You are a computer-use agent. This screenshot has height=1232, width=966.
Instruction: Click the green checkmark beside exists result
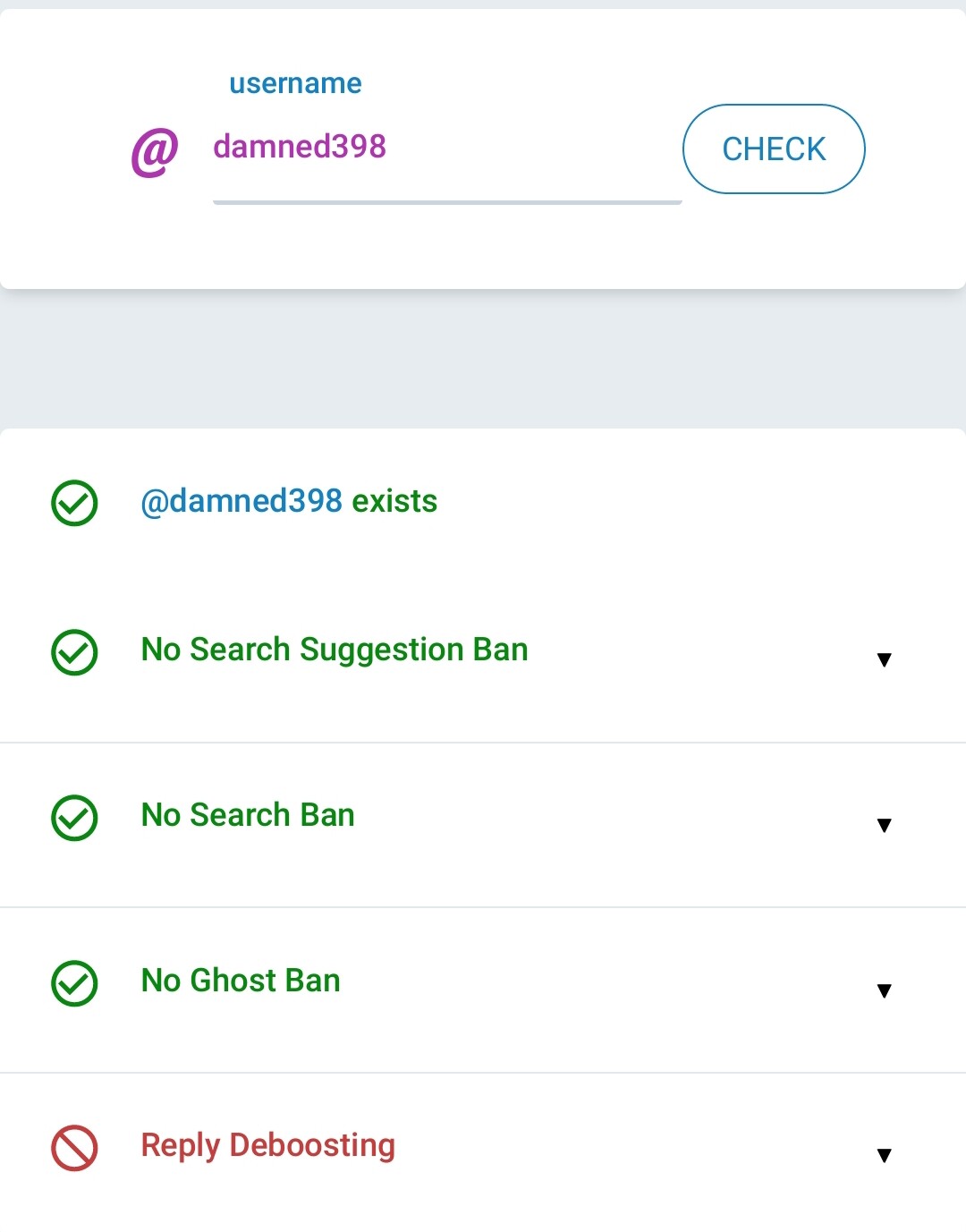(74, 503)
